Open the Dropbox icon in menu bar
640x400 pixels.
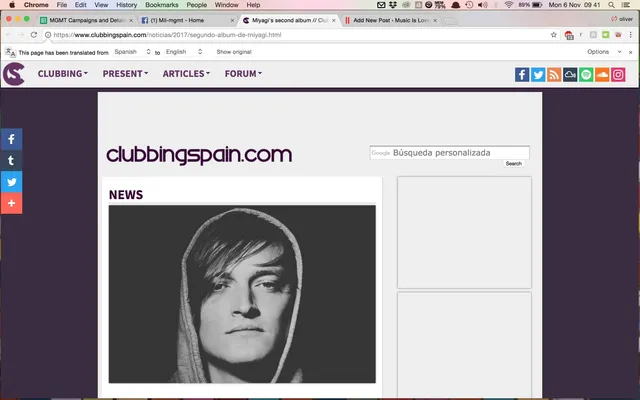pos(393,5)
